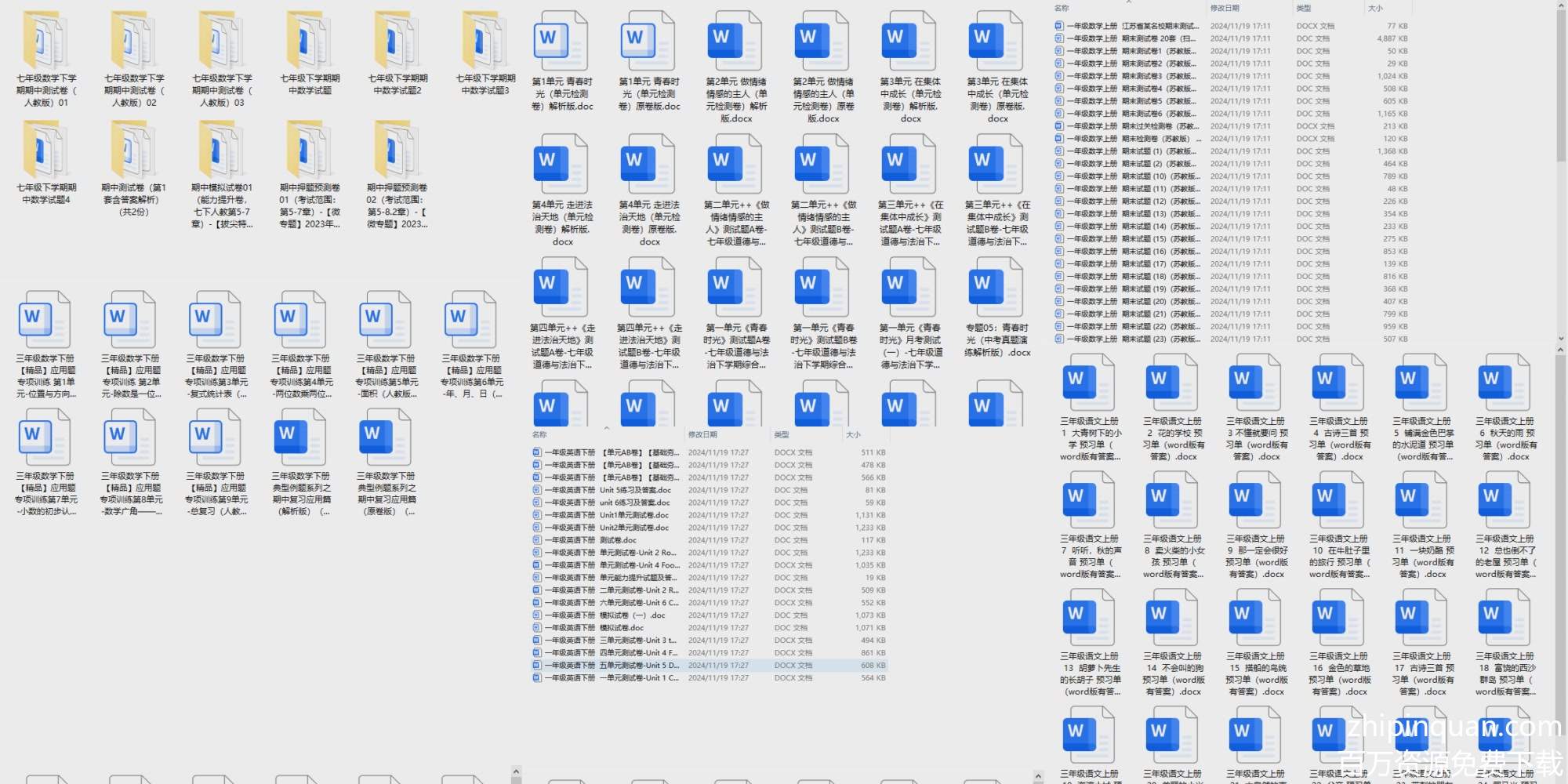Select the 专题05：青春时光 中考真题 document icon
Screen dimensions: 1568x784
click(996, 287)
